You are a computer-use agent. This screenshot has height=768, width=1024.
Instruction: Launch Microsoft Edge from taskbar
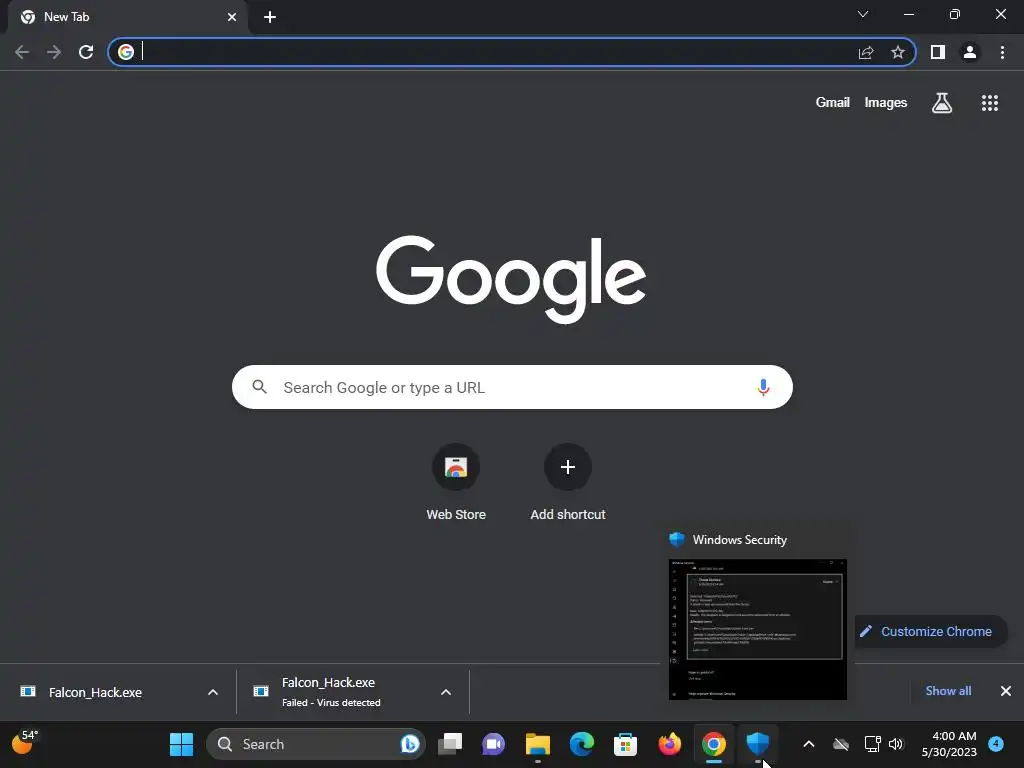click(581, 744)
